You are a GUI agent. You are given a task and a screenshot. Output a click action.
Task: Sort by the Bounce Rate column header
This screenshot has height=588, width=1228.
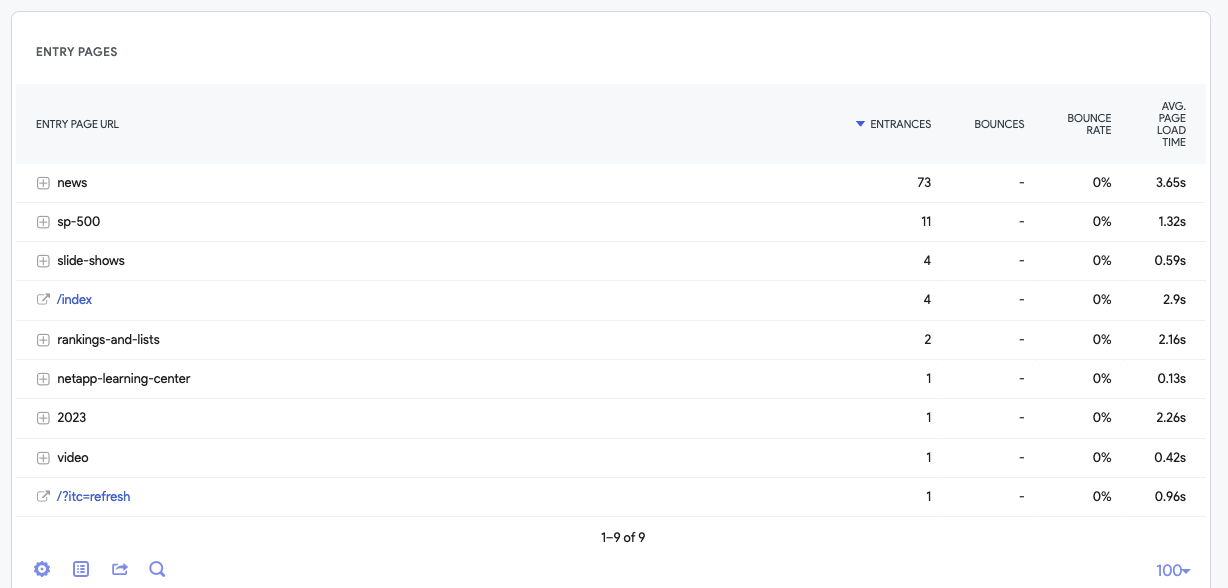pos(1089,124)
